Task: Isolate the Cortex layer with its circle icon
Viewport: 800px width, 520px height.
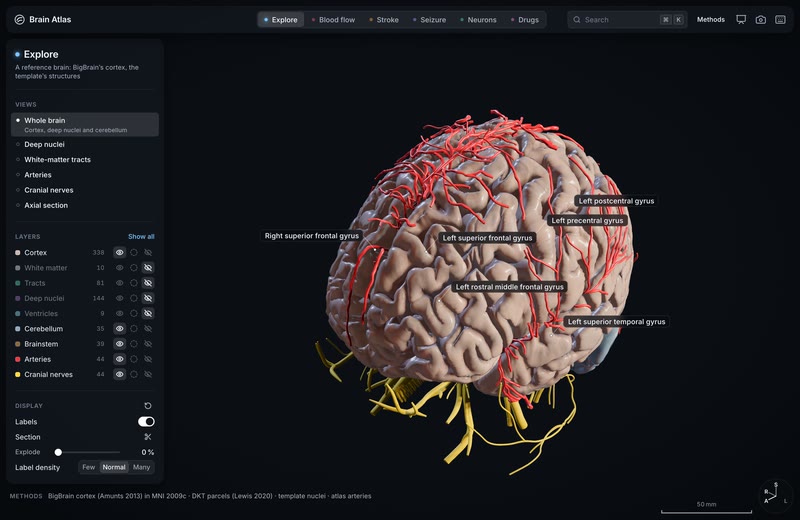Action: (x=134, y=252)
